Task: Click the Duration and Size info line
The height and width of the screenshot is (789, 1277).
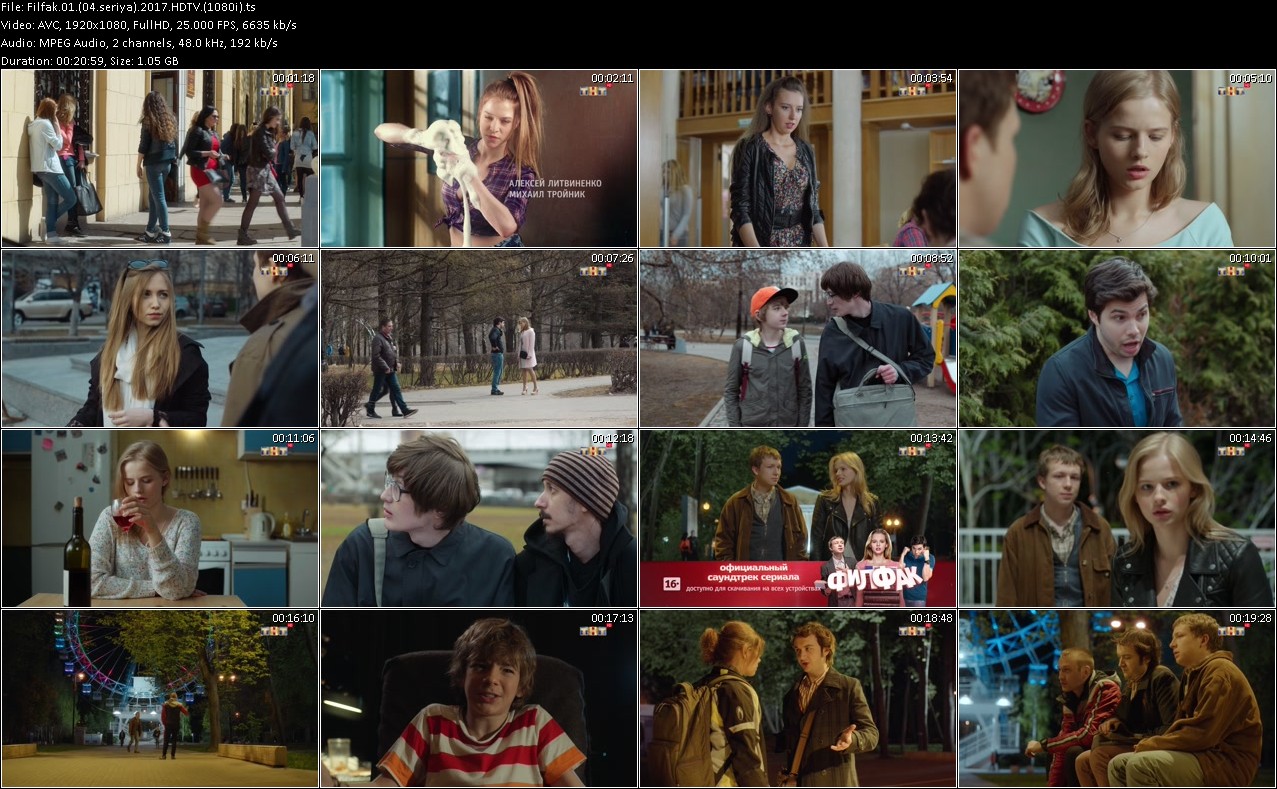Action: (90, 61)
